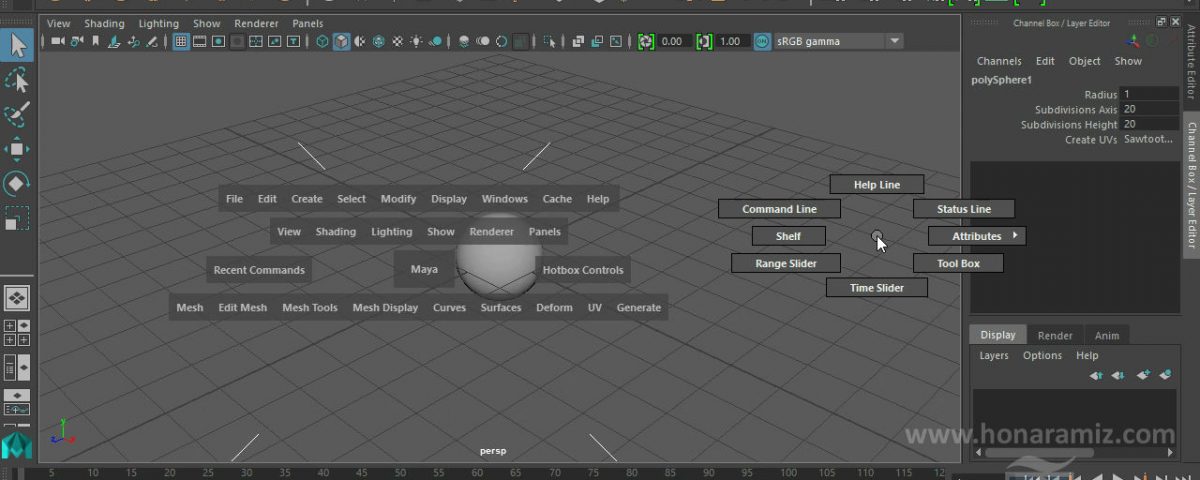Screen dimensions: 1200x480
Task: Toggle viewport shadows icon
Action: [x=435, y=41]
